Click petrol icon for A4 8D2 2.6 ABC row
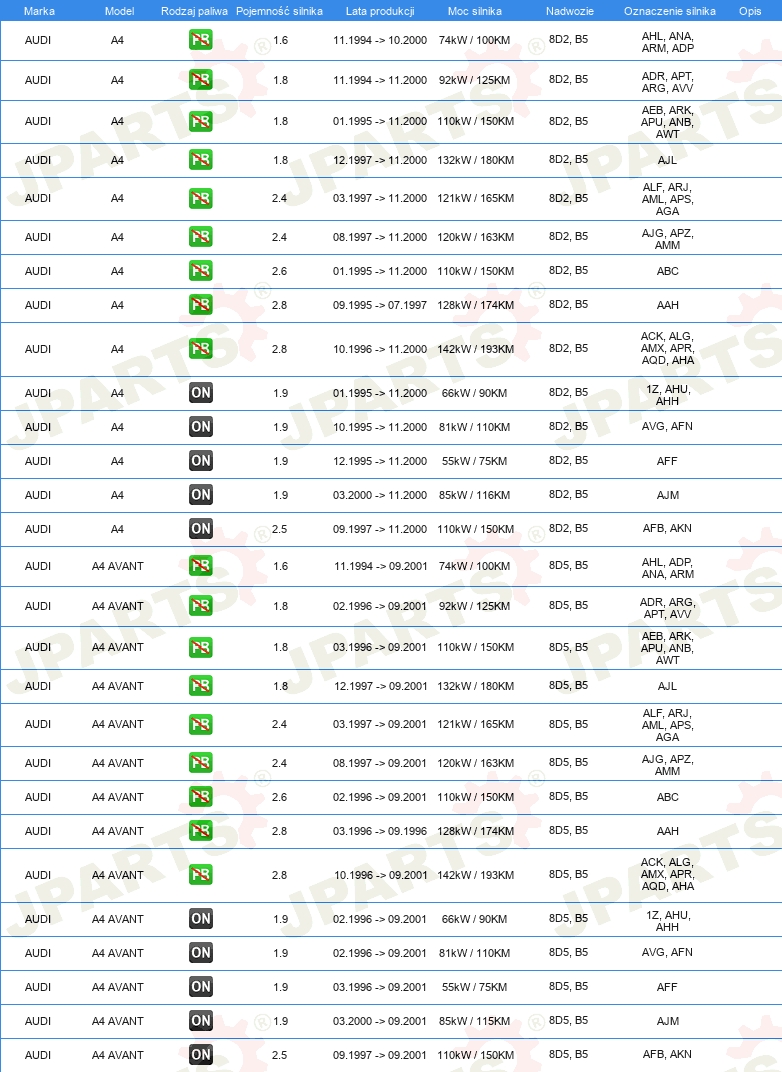Screen dimensions: 782x1072 pyautogui.click(x=200, y=271)
